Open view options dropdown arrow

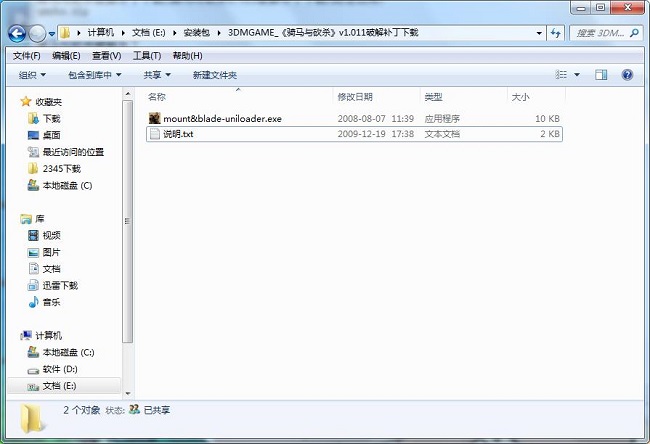pos(577,75)
